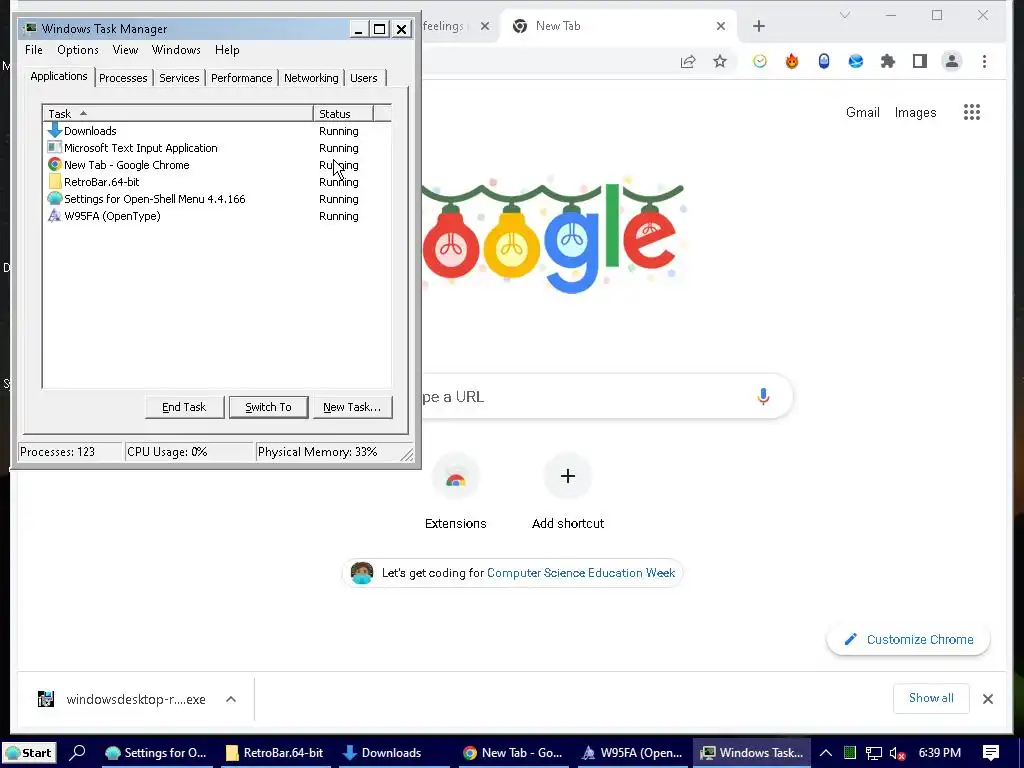Open the Chrome profile avatar
Image resolution: width=1024 pixels, height=768 pixels.
[x=952, y=61]
